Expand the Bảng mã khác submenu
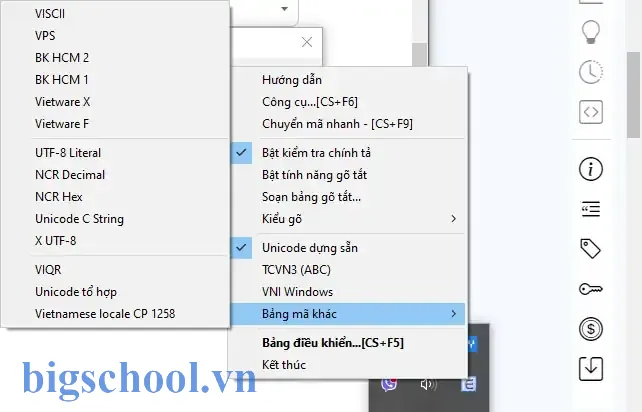 (x=348, y=314)
